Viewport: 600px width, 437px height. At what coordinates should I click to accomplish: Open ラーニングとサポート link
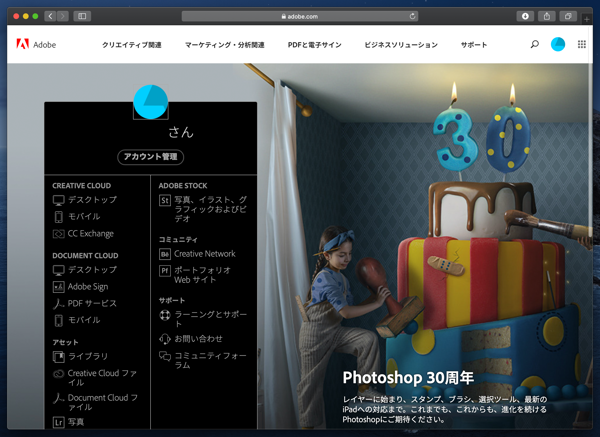[x=211, y=319]
